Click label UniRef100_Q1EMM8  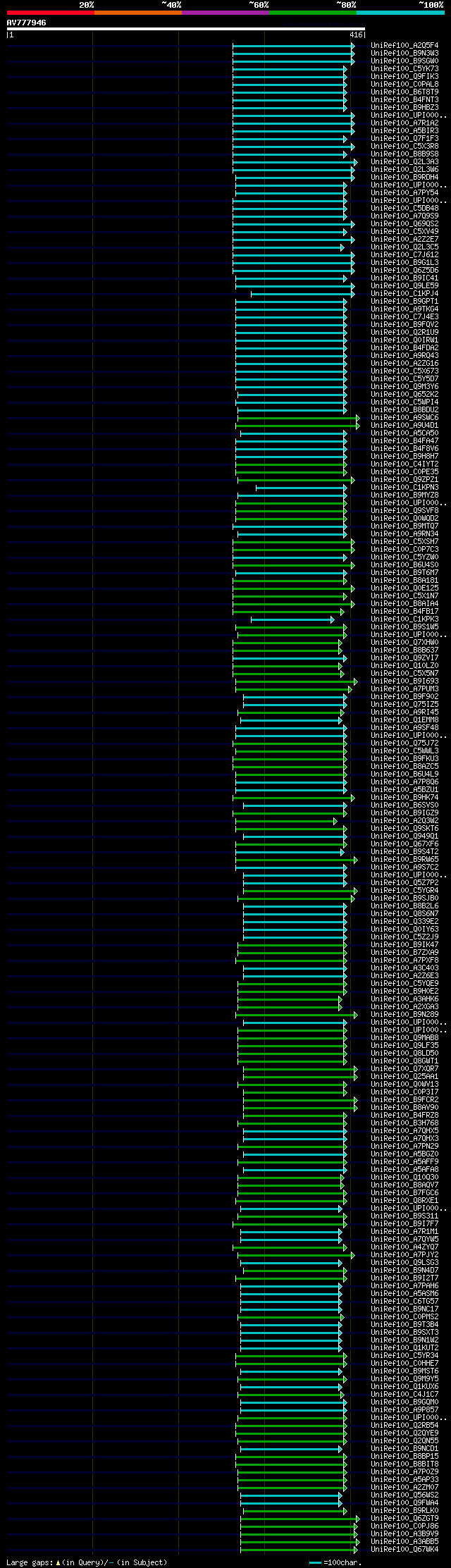(404, 720)
